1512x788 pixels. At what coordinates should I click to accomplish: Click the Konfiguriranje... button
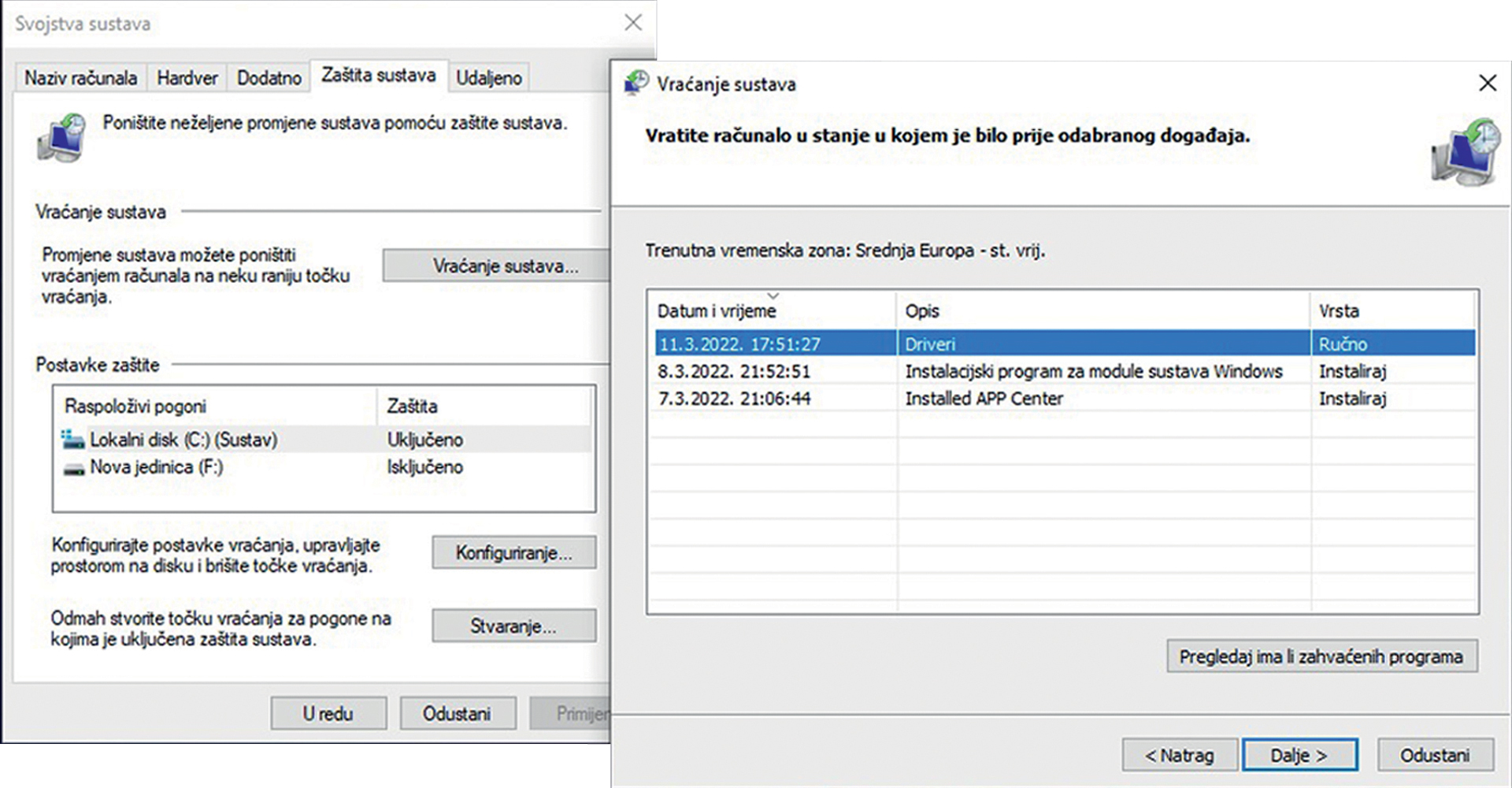click(513, 553)
